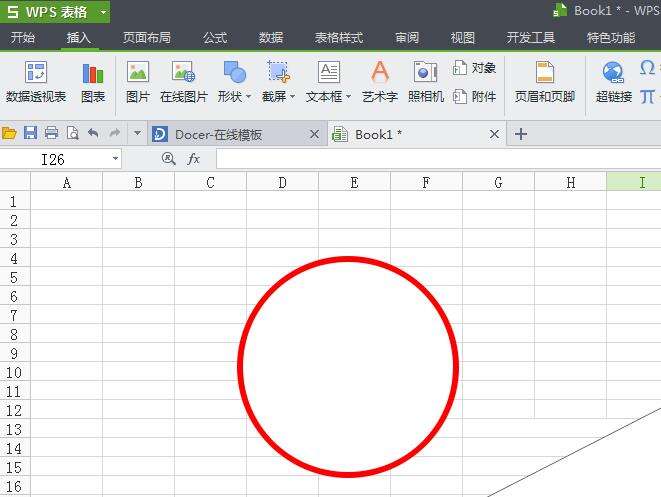
Task: Switch to the 数据 ribbon tab
Action: pos(271,38)
